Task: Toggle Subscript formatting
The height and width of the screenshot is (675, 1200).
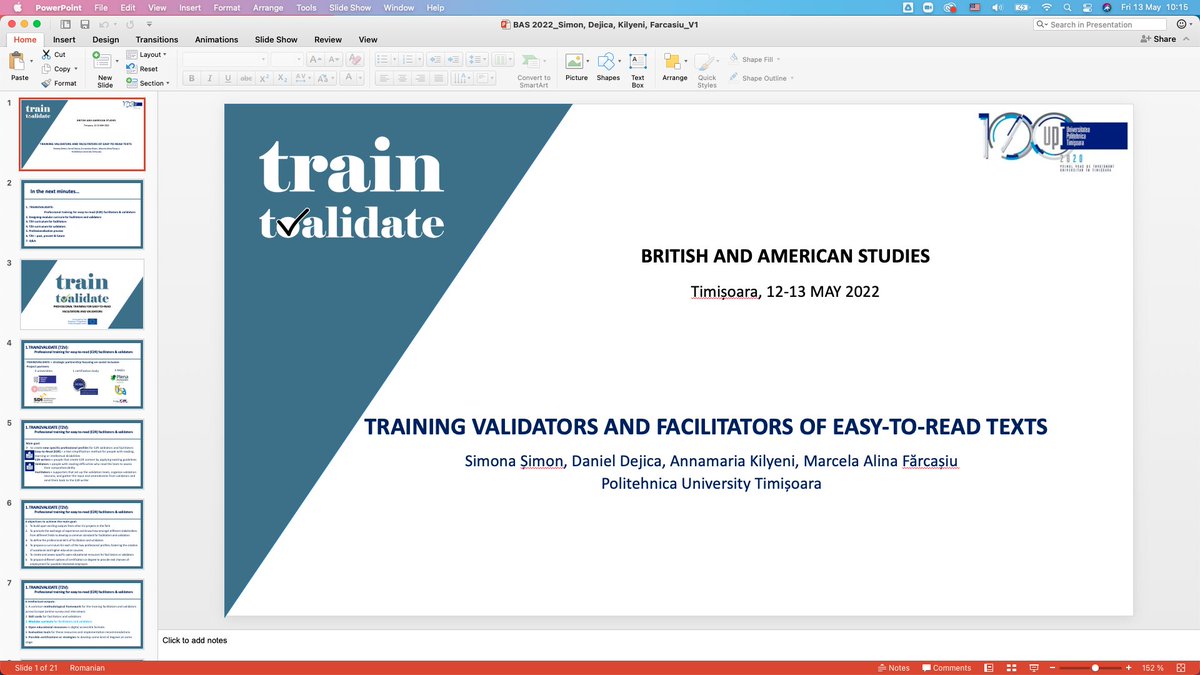Action: point(283,78)
